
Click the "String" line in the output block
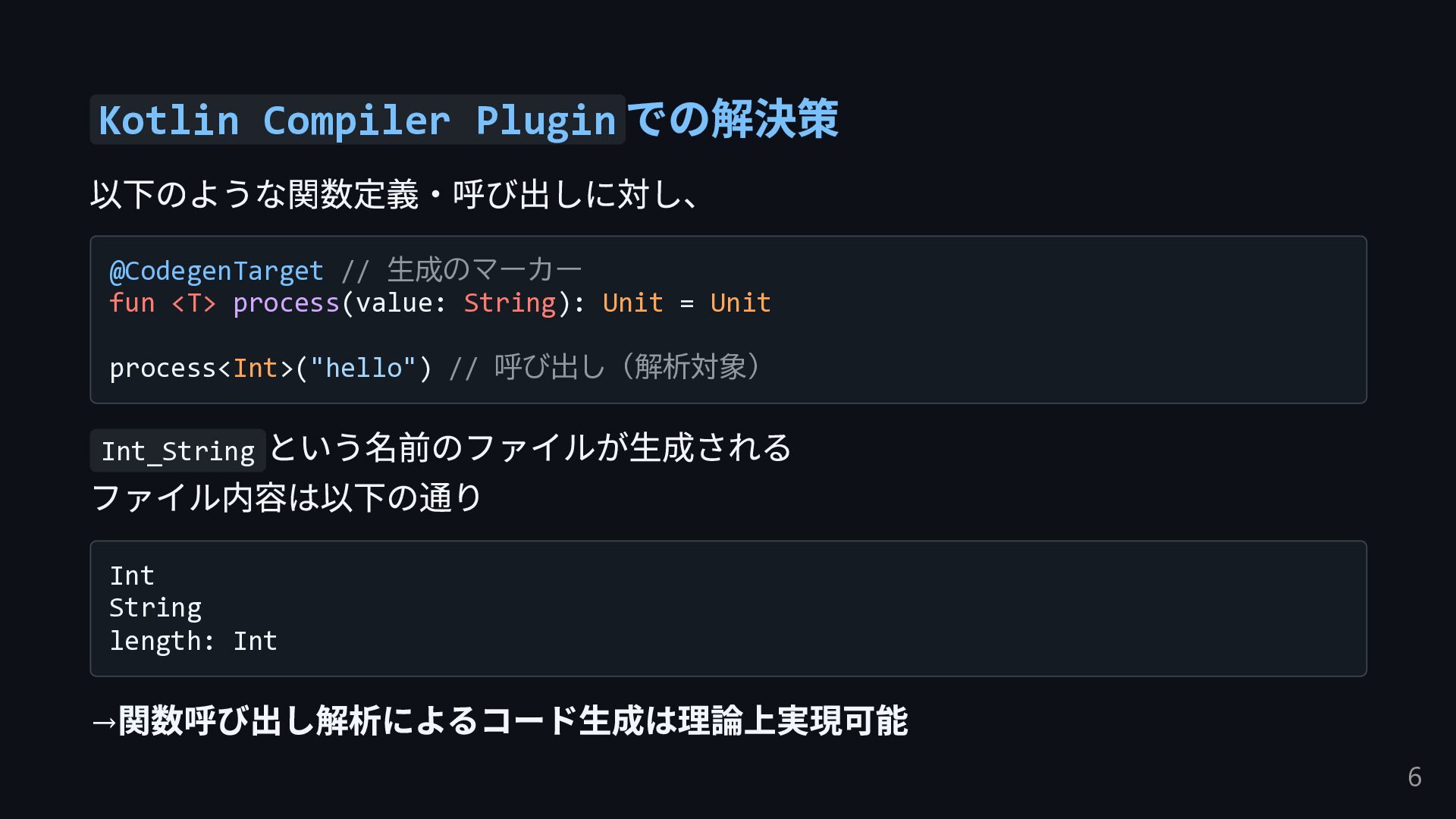tap(155, 608)
